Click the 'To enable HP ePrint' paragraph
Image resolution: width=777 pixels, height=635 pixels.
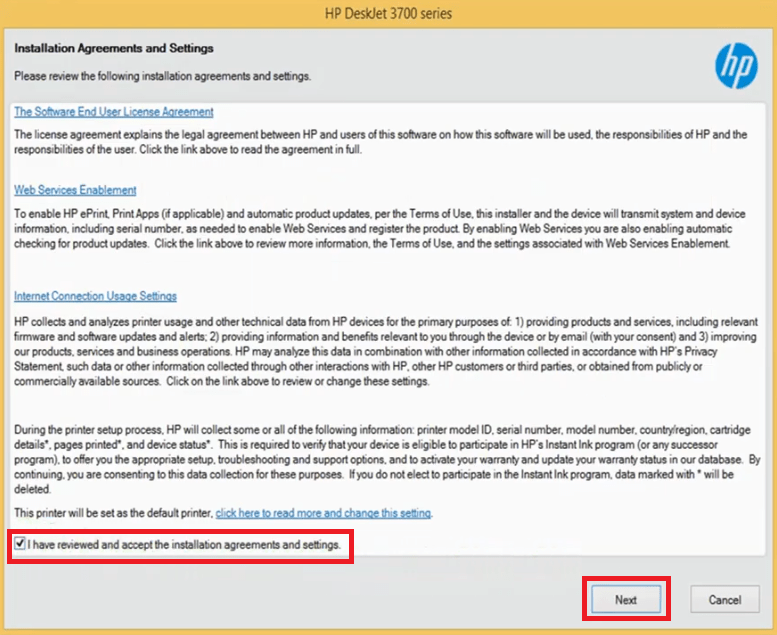(380, 229)
